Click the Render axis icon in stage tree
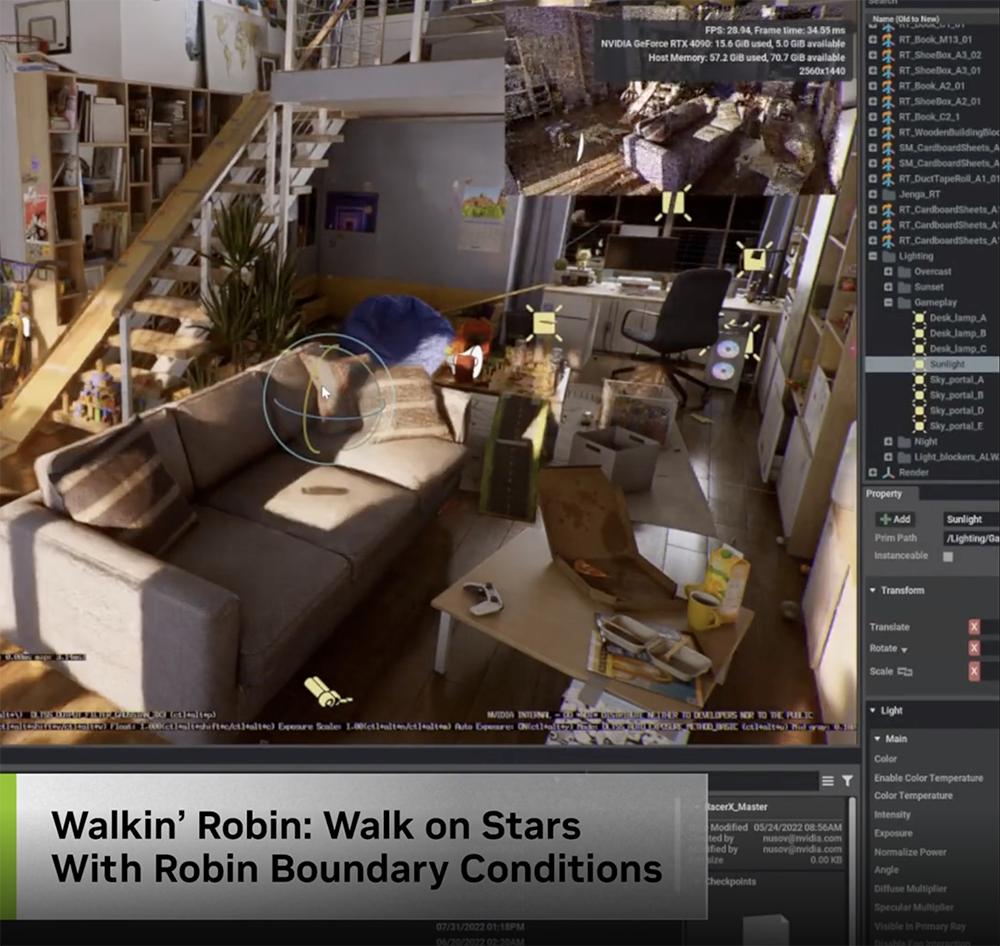1000x946 pixels. click(887, 472)
